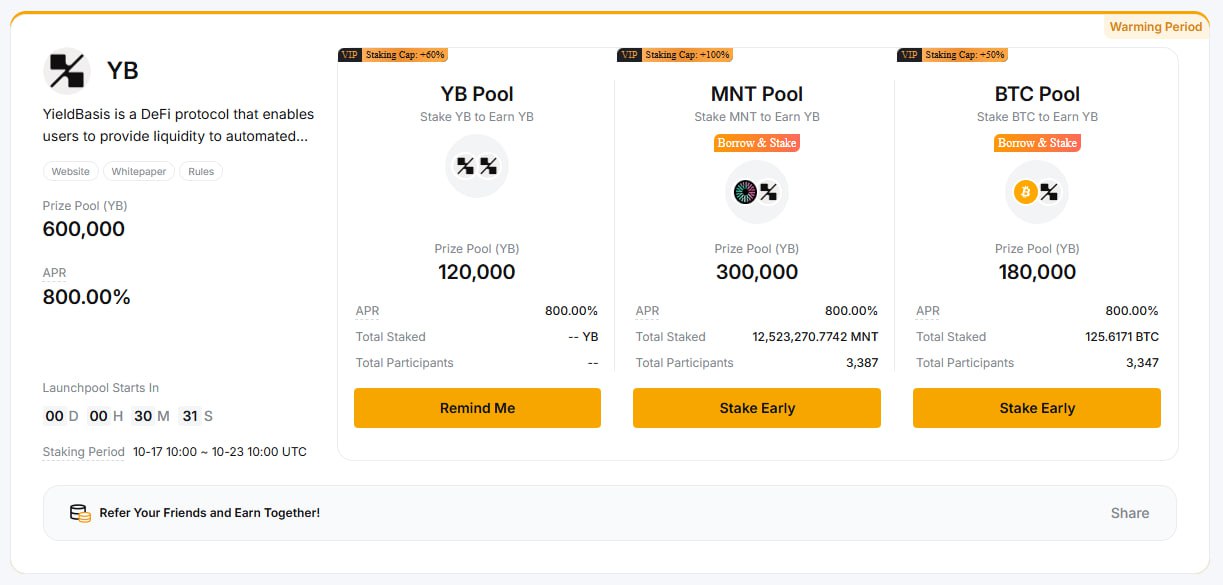Click the YB token logo icon
Image resolution: width=1223 pixels, height=585 pixels.
(x=67, y=70)
